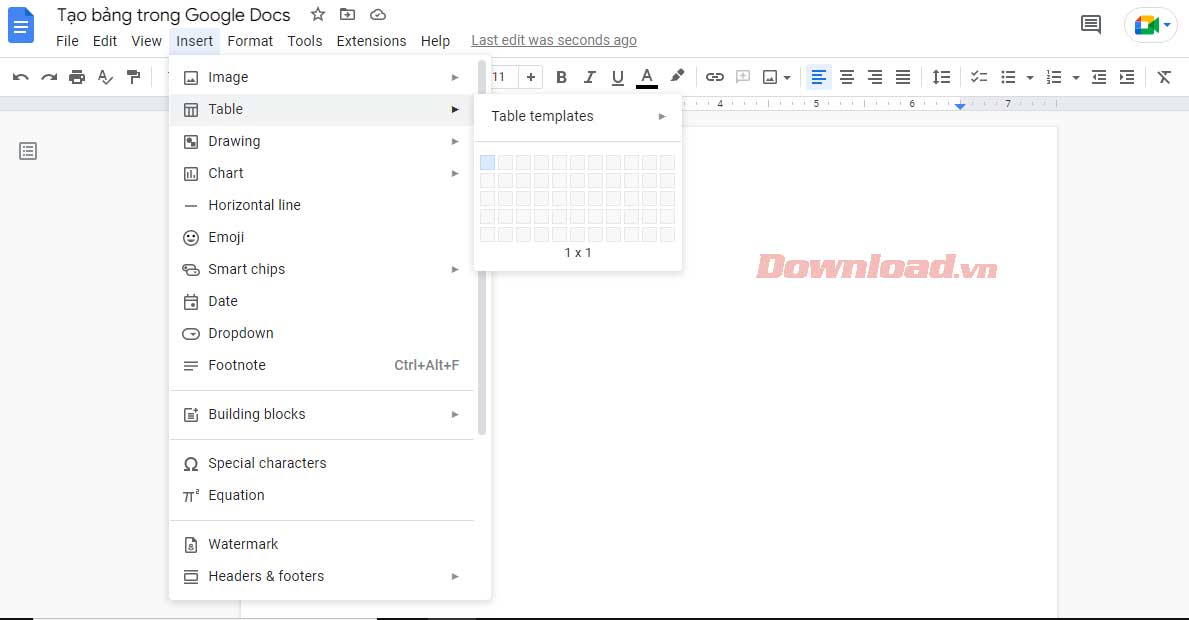The width and height of the screenshot is (1189, 620).
Task: Select the Highlight color tool
Action: [677, 76]
